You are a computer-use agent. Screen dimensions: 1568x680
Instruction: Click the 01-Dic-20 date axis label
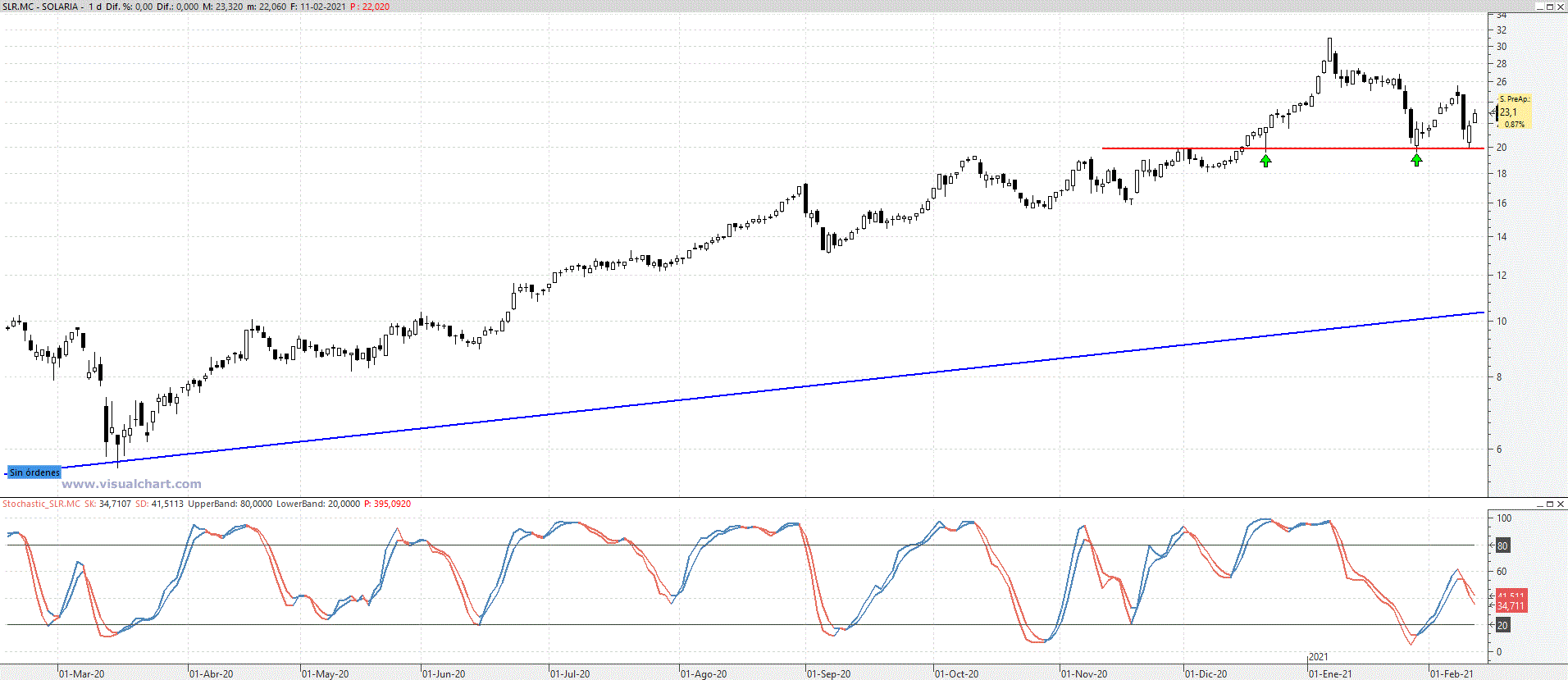1206,674
